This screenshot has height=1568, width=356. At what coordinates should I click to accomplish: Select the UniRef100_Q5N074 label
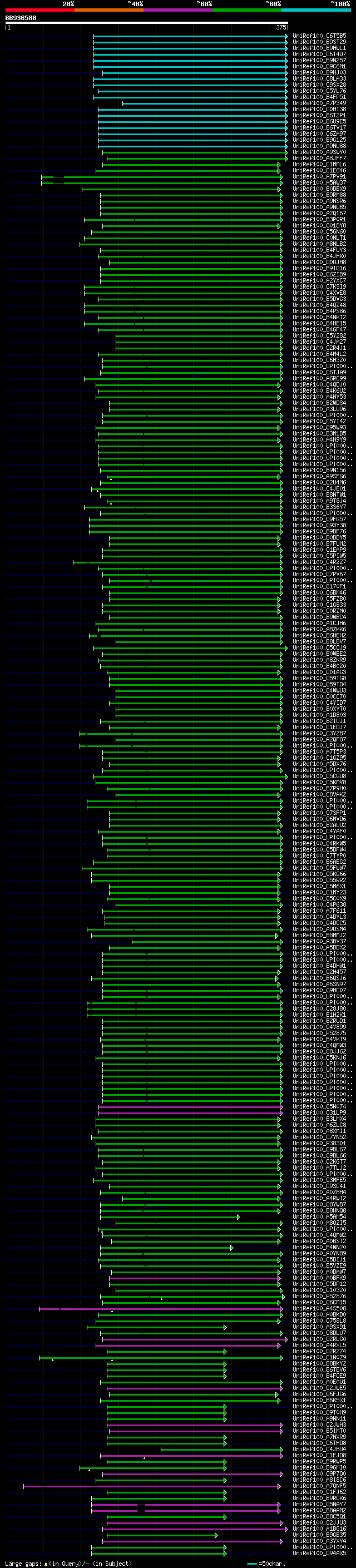pos(319,1106)
